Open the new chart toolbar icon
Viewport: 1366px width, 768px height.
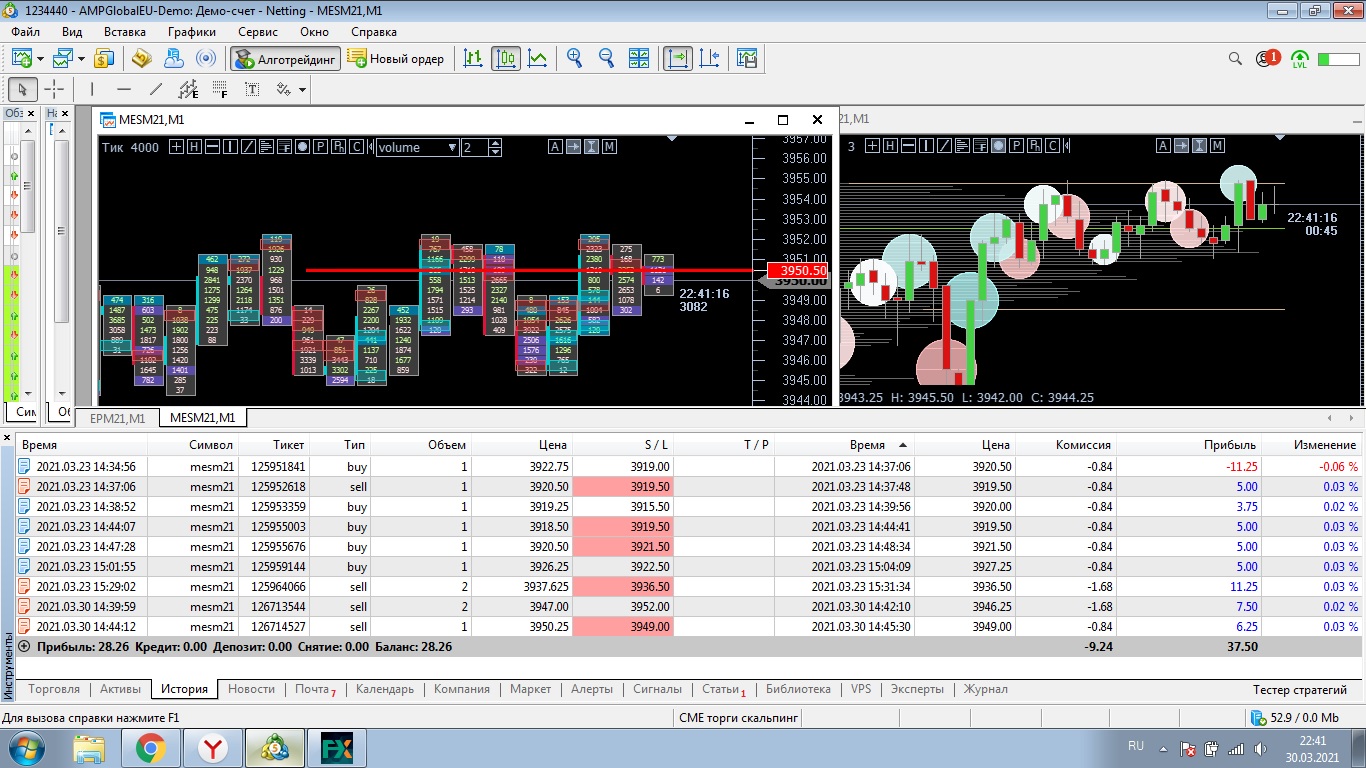22,59
